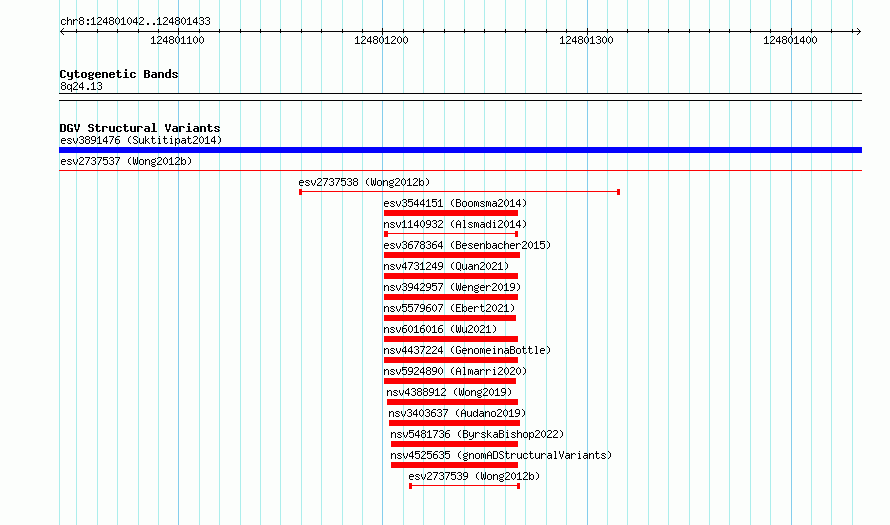Click red bar under nsv3403637
This screenshot has height=525, width=890.
[454, 423]
